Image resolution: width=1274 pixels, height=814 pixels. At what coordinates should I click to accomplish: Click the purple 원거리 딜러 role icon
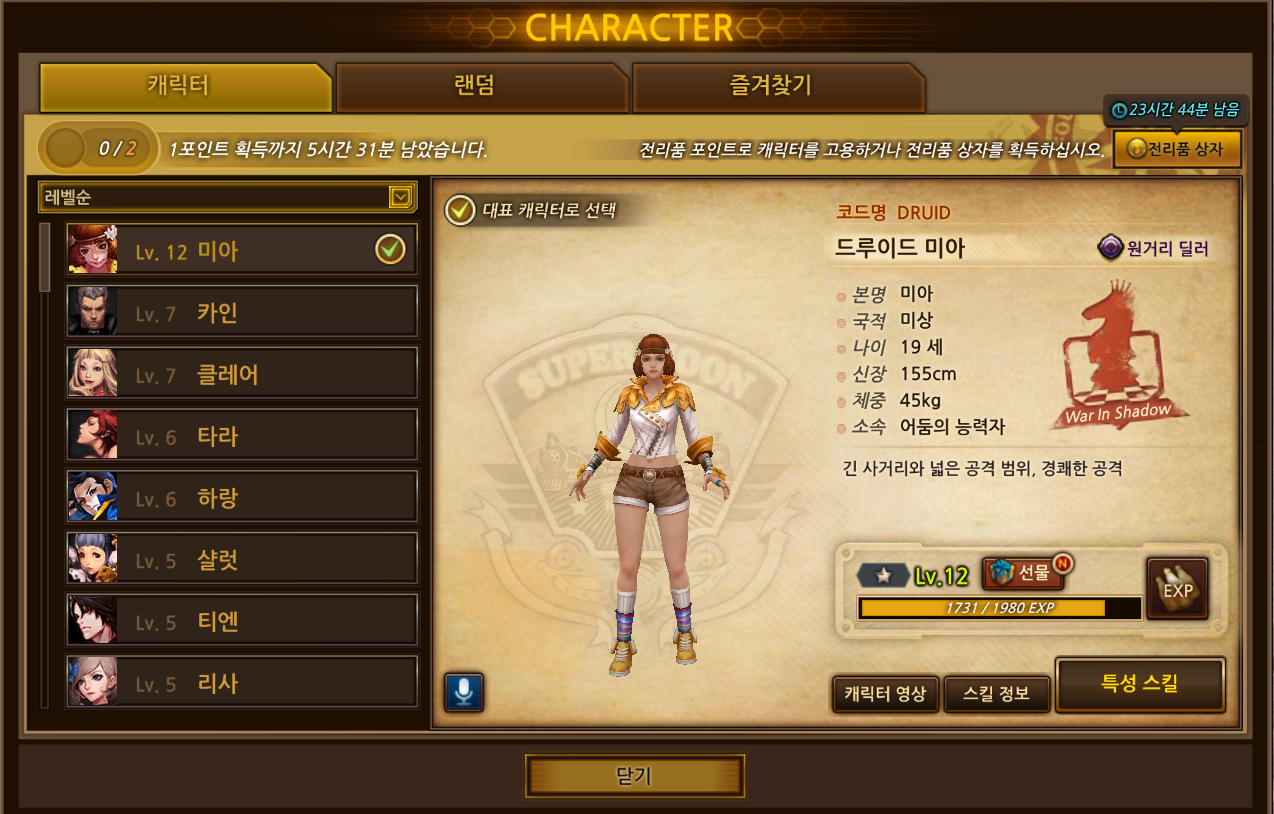pyautogui.click(x=1110, y=248)
